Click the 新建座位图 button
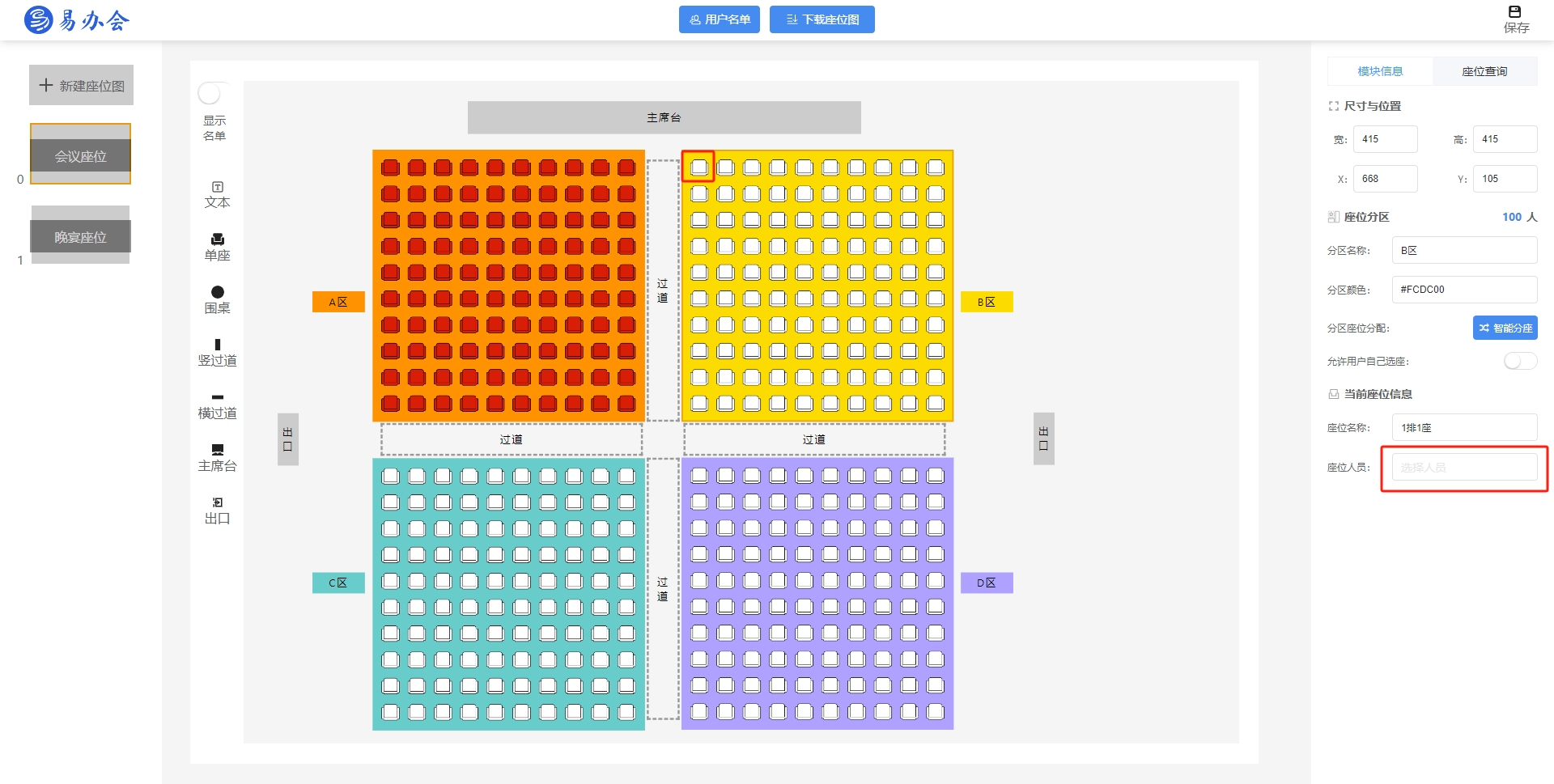 [x=81, y=85]
